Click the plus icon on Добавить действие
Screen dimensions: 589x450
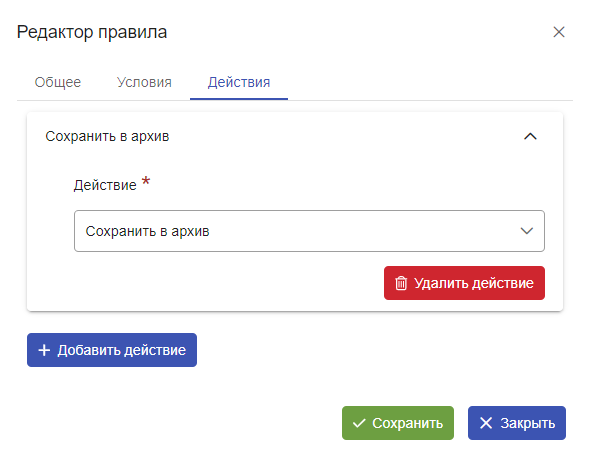pos(44,350)
